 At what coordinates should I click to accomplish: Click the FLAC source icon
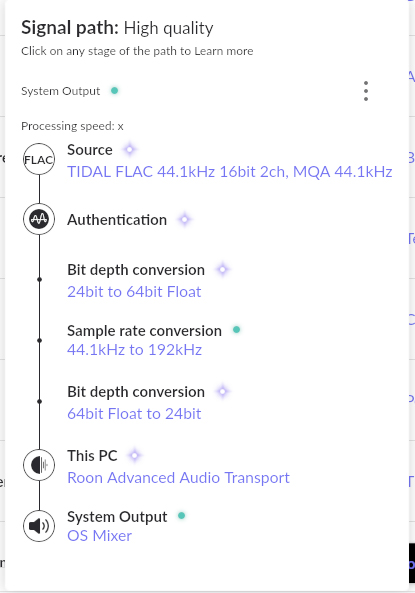click(x=39, y=159)
